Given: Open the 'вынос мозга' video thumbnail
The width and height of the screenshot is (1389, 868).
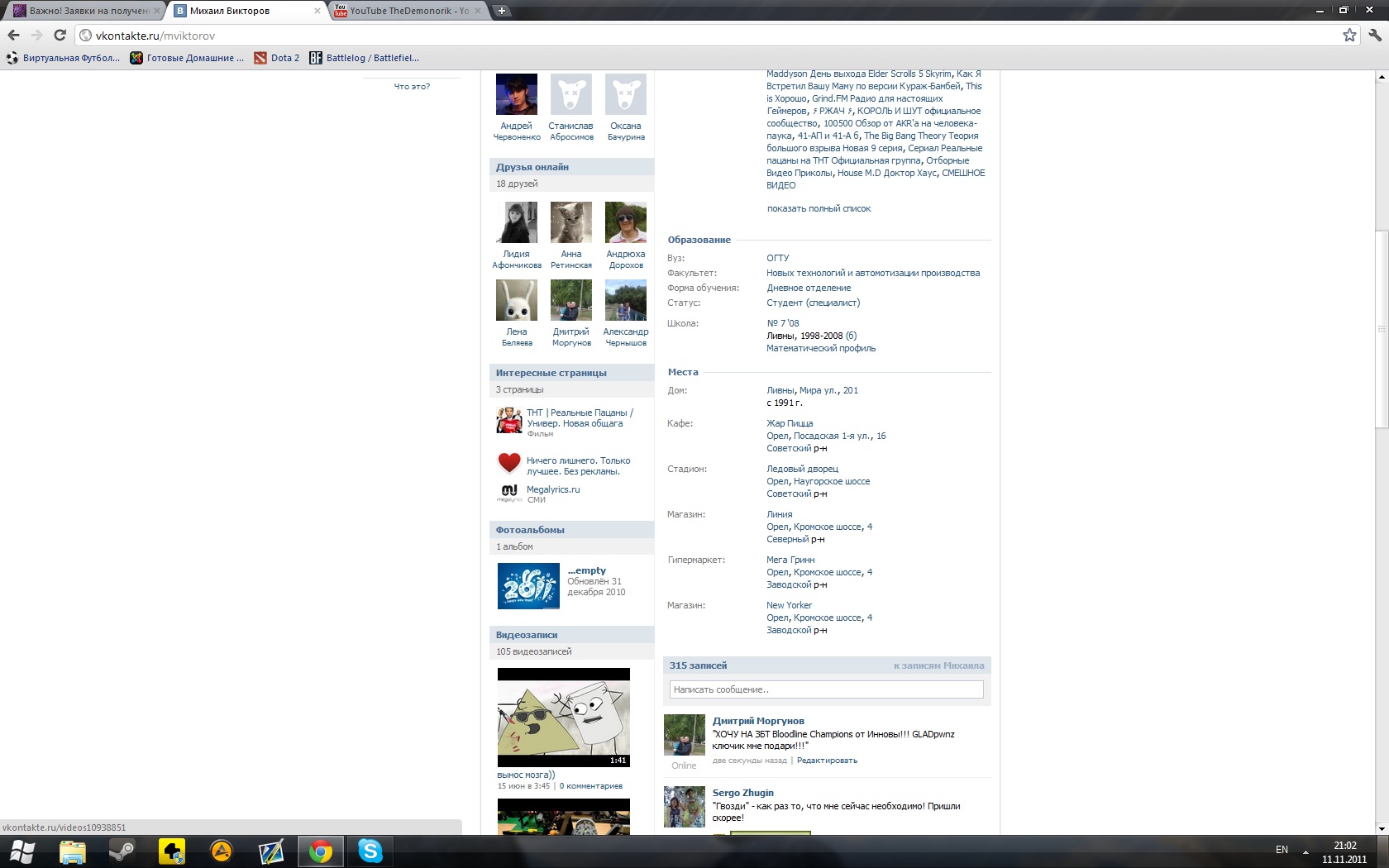Looking at the screenshot, I should (x=563, y=717).
